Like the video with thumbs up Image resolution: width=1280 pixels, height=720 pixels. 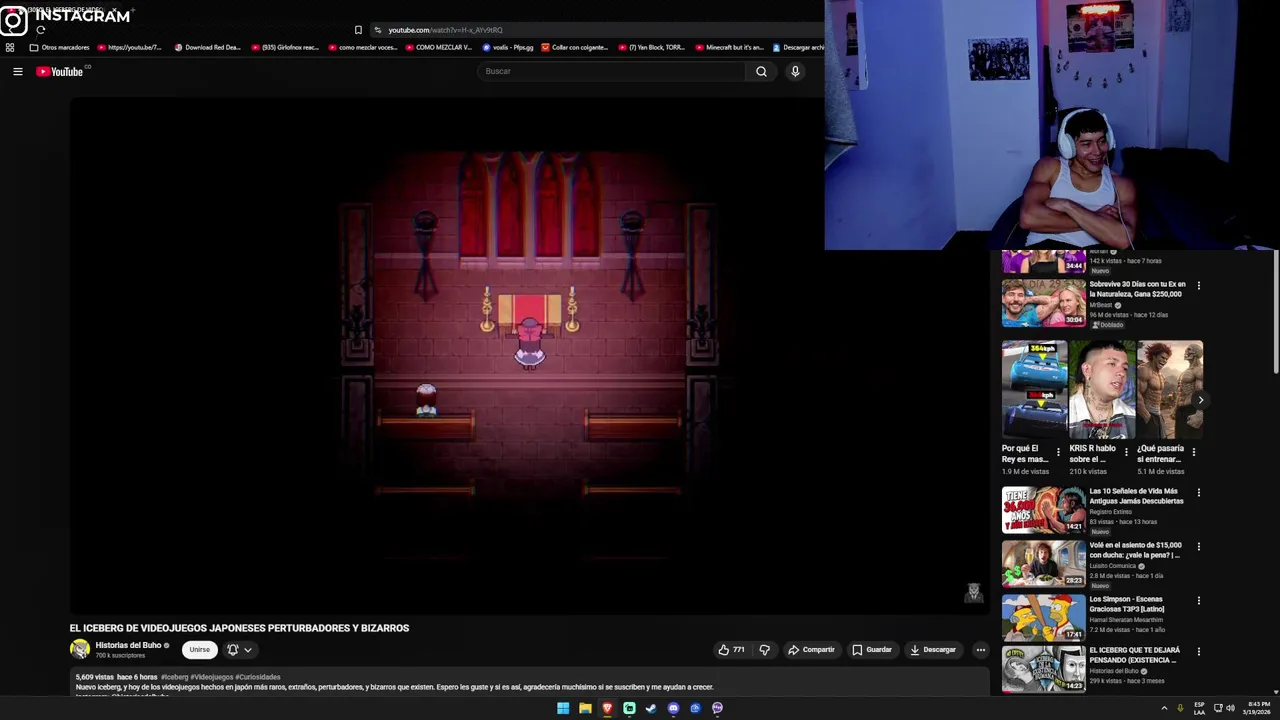pos(731,650)
